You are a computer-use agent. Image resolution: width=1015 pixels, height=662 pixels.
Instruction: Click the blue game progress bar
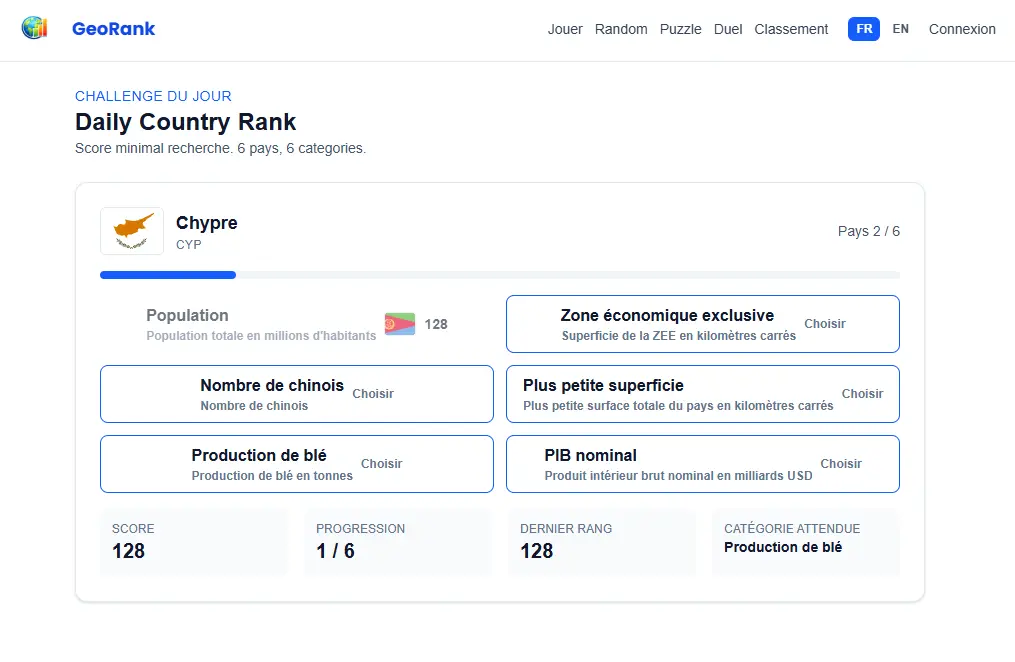(x=168, y=274)
